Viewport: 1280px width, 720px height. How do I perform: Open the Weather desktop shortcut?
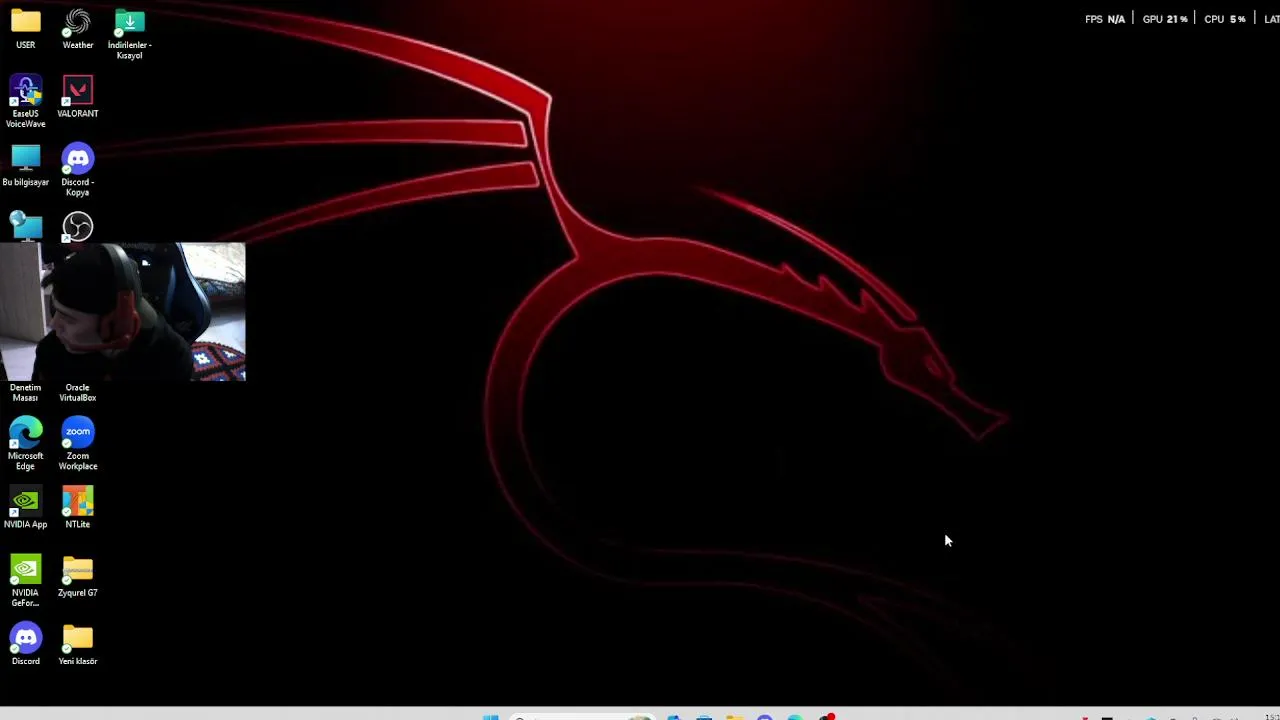pos(78,29)
